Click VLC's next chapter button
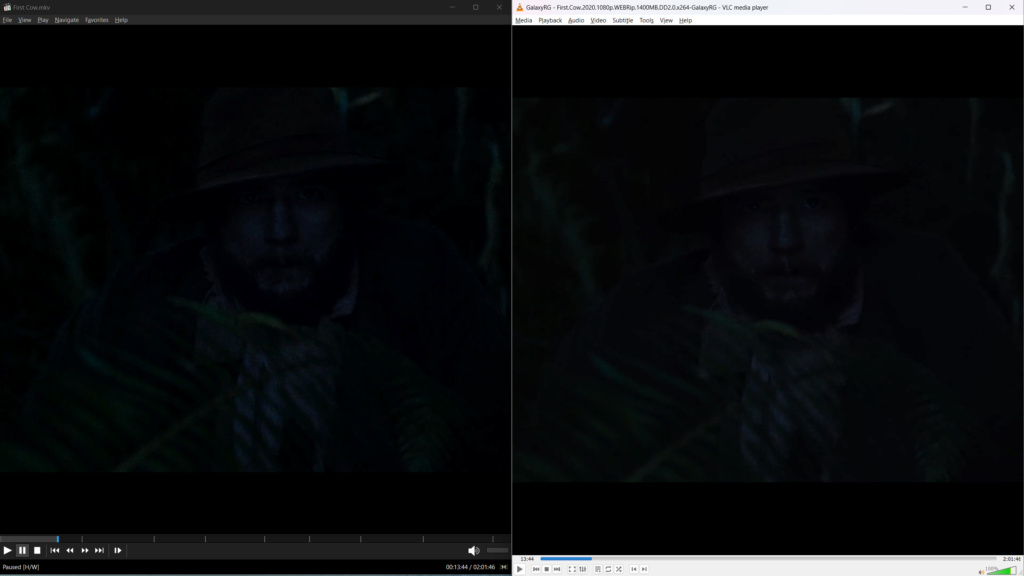Viewport: 1024px width, 576px height. (644, 569)
